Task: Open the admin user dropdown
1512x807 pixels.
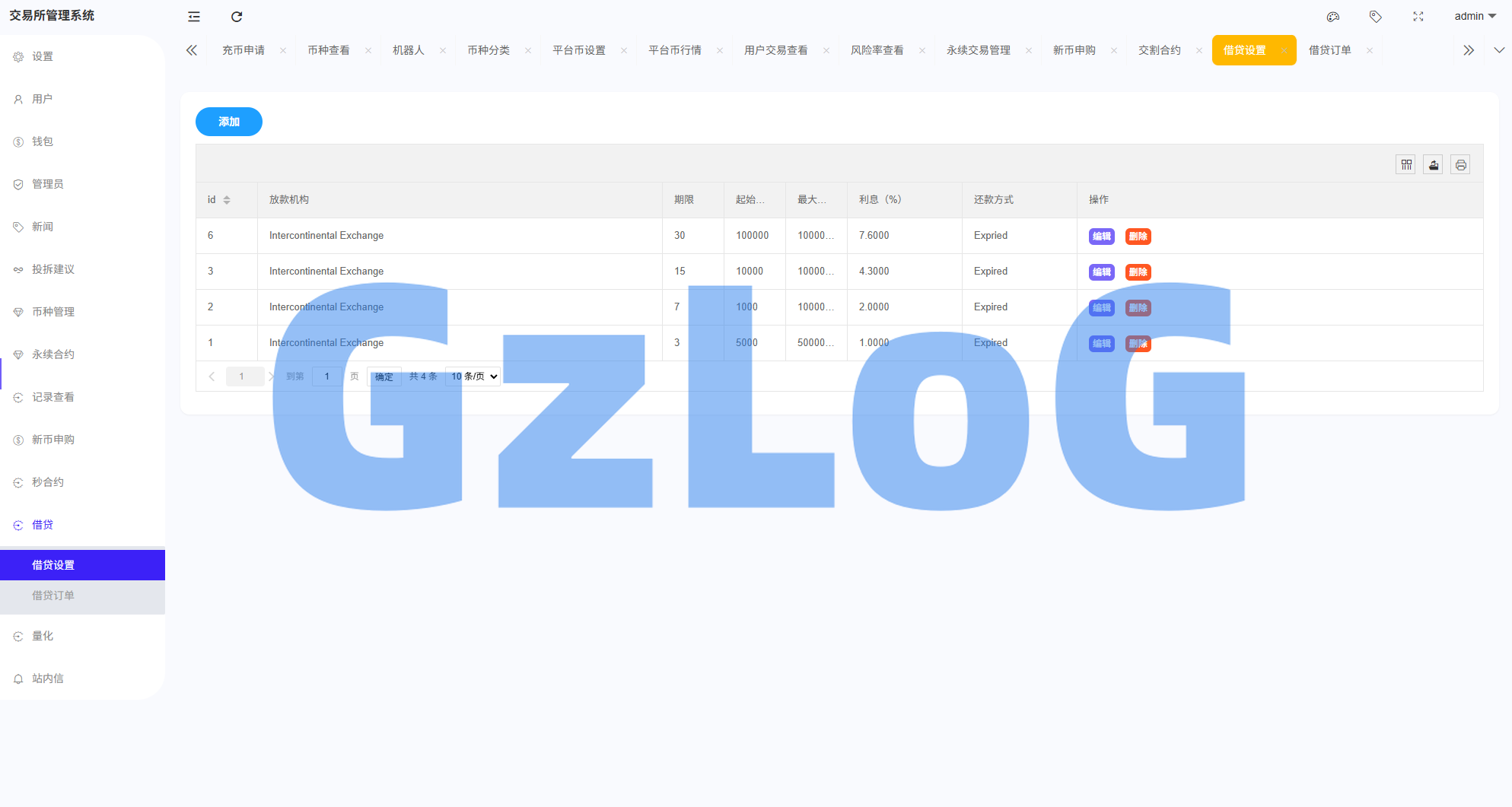Action: tap(1475, 16)
